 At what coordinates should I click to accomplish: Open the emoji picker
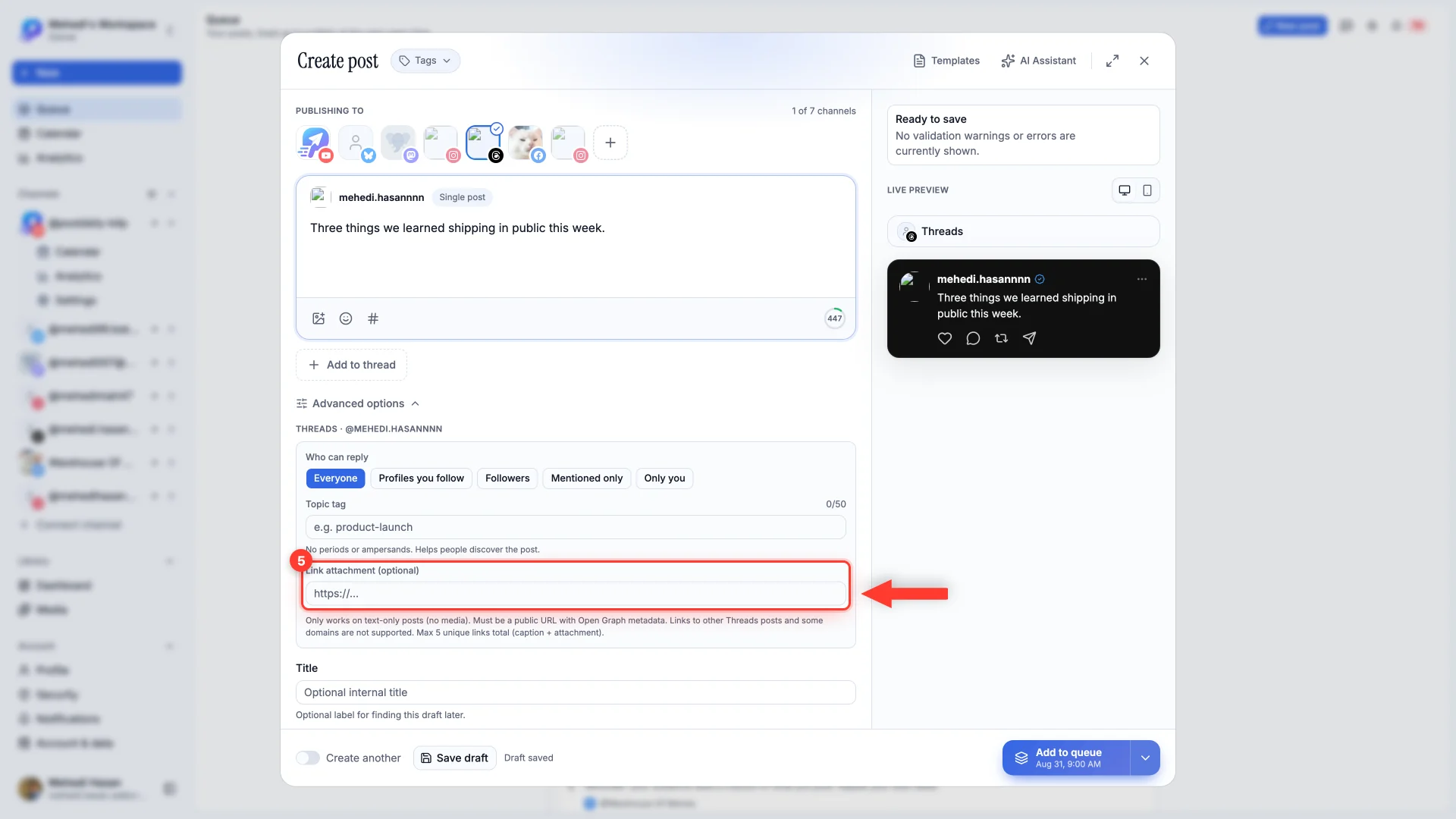[346, 318]
